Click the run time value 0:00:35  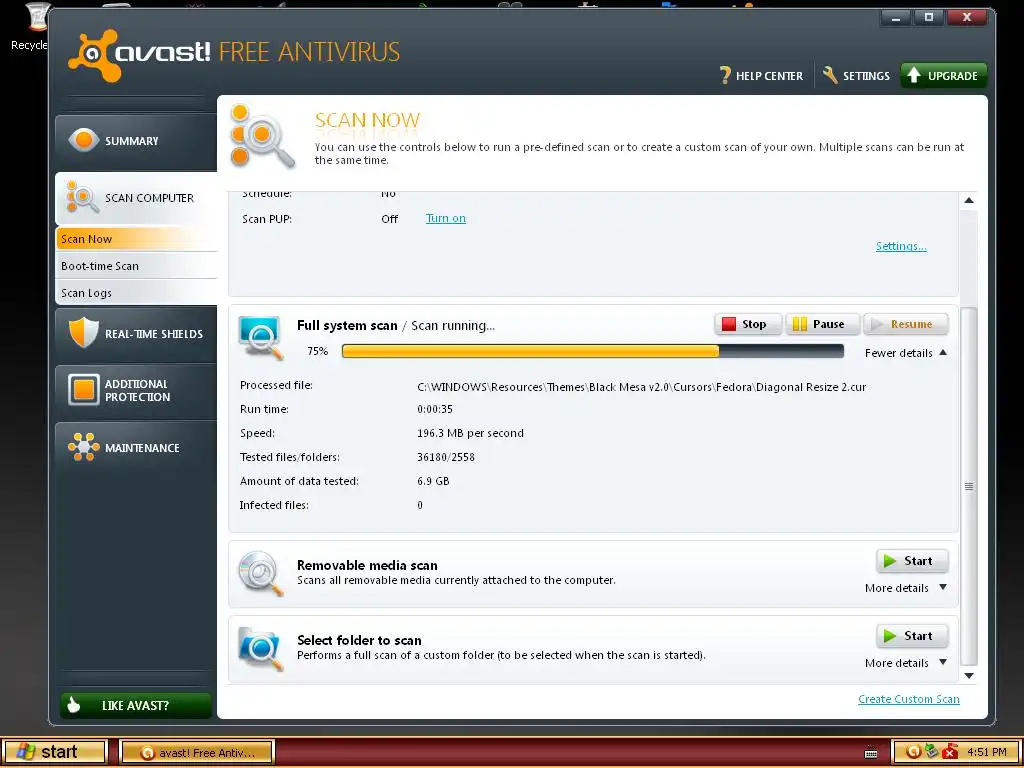(434, 409)
